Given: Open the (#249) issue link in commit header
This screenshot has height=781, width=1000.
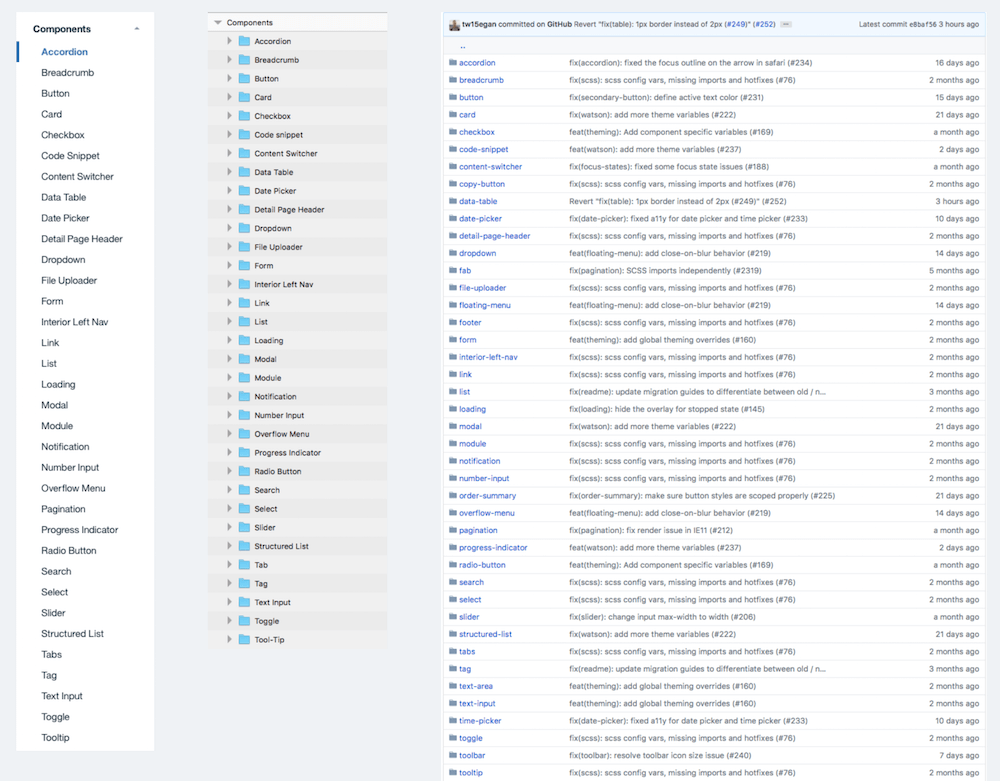Looking at the screenshot, I should pyautogui.click(x=737, y=24).
